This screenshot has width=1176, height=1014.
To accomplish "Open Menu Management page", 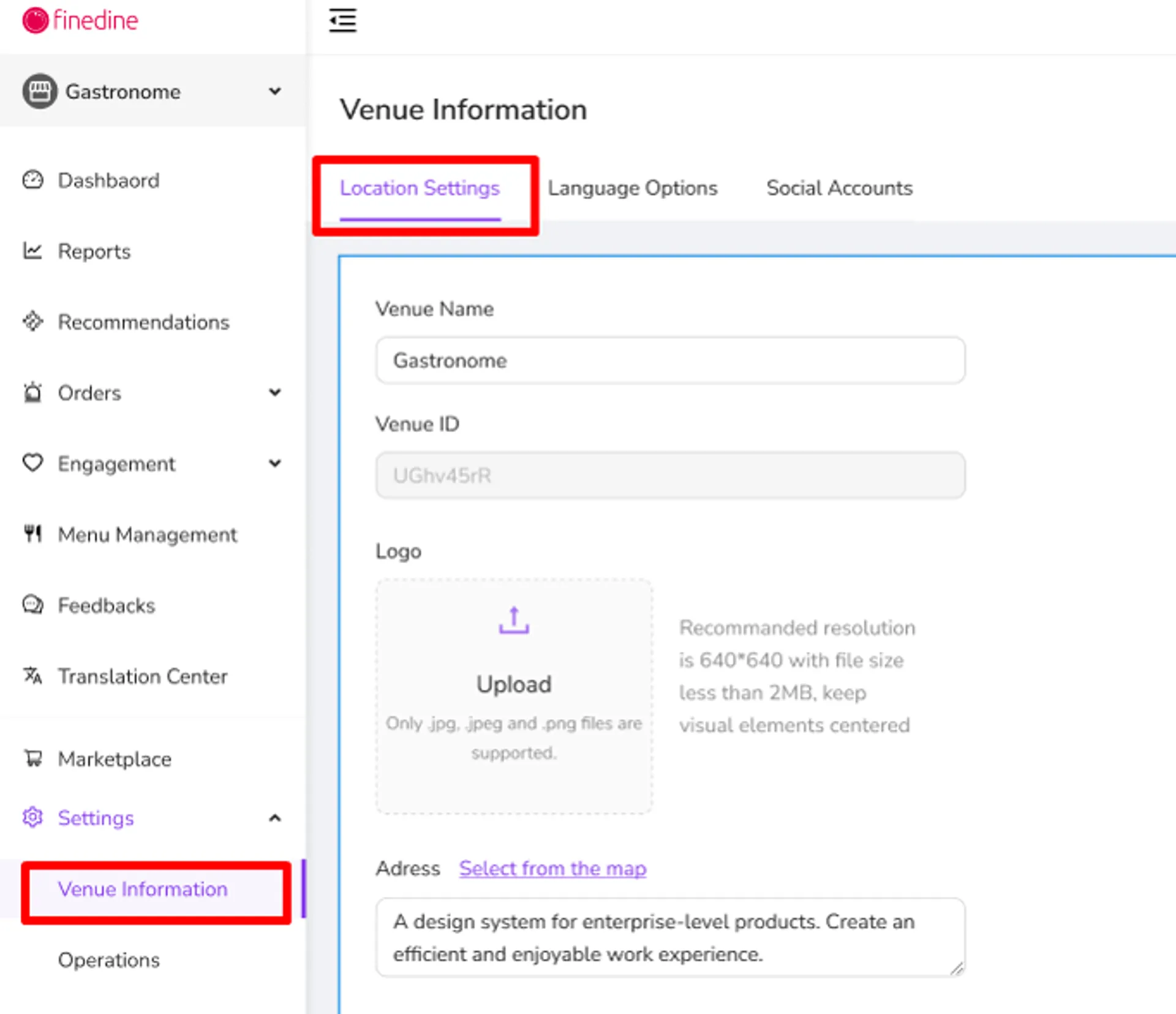I will point(147,534).
